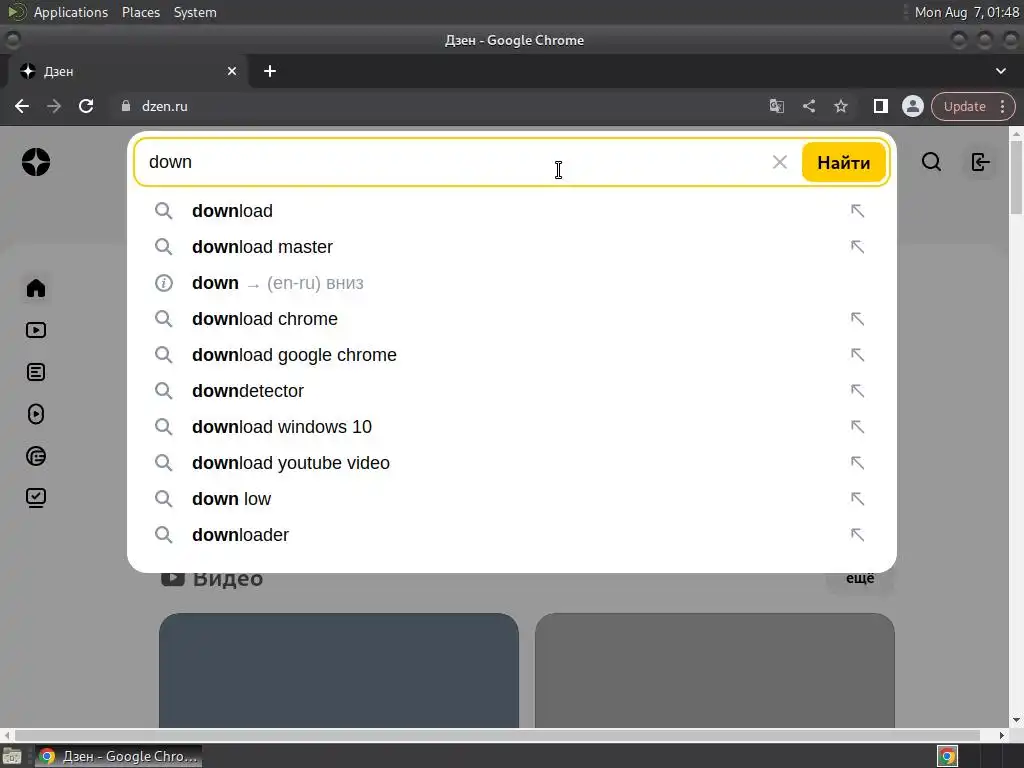Click the show desktop taskbar icon
1024x768 pixels.
(x=12, y=757)
